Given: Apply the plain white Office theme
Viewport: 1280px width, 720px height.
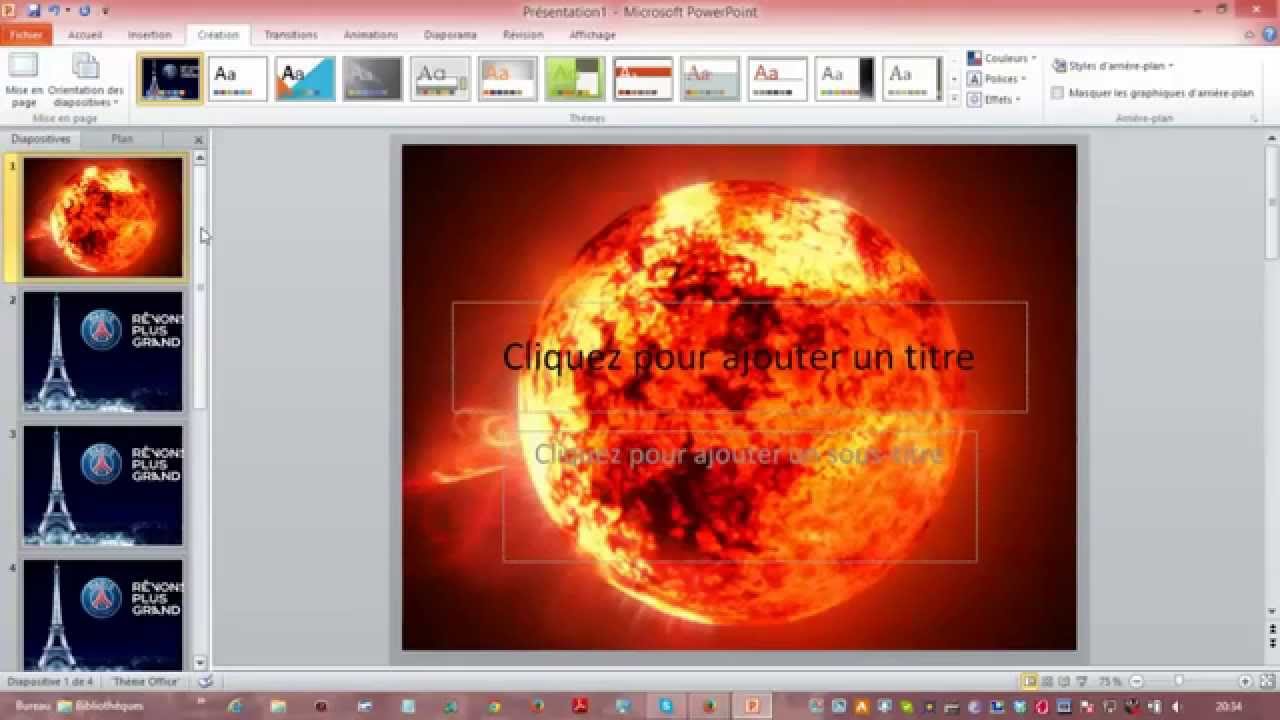Looking at the screenshot, I should [238, 79].
